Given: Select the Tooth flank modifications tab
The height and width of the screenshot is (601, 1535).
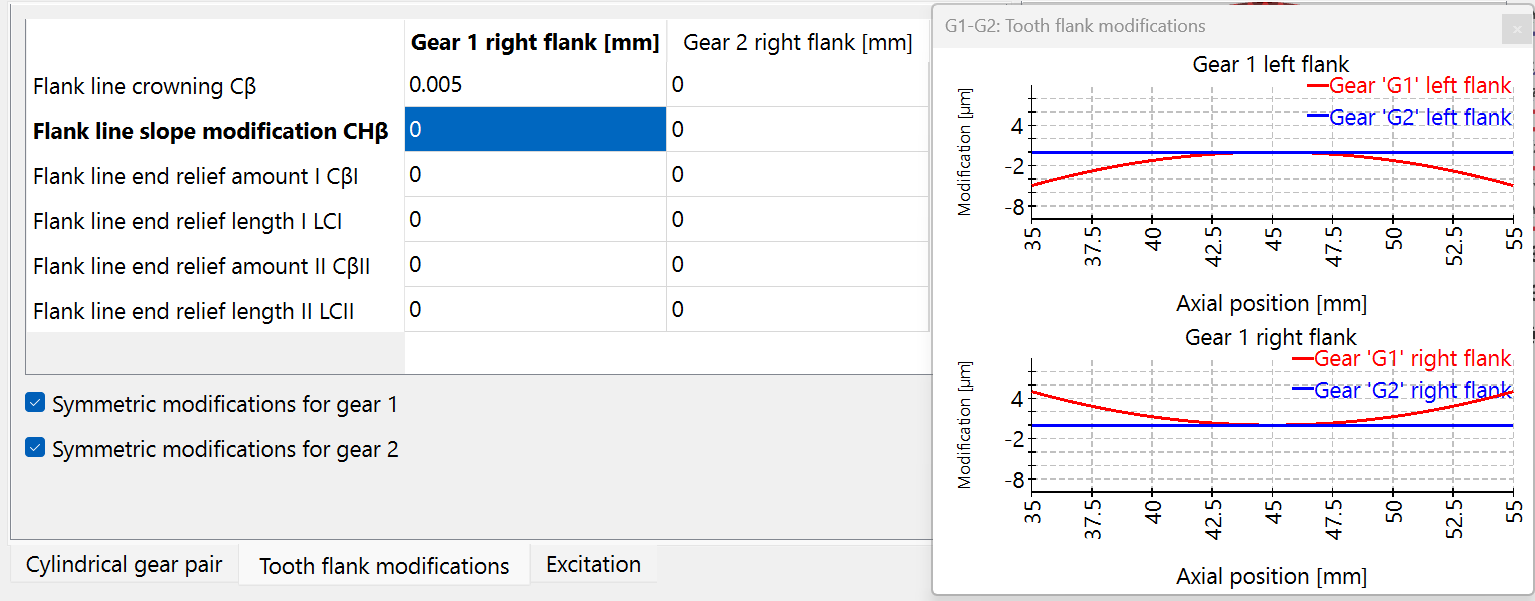Looking at the screenshot, I should point(384,566).
